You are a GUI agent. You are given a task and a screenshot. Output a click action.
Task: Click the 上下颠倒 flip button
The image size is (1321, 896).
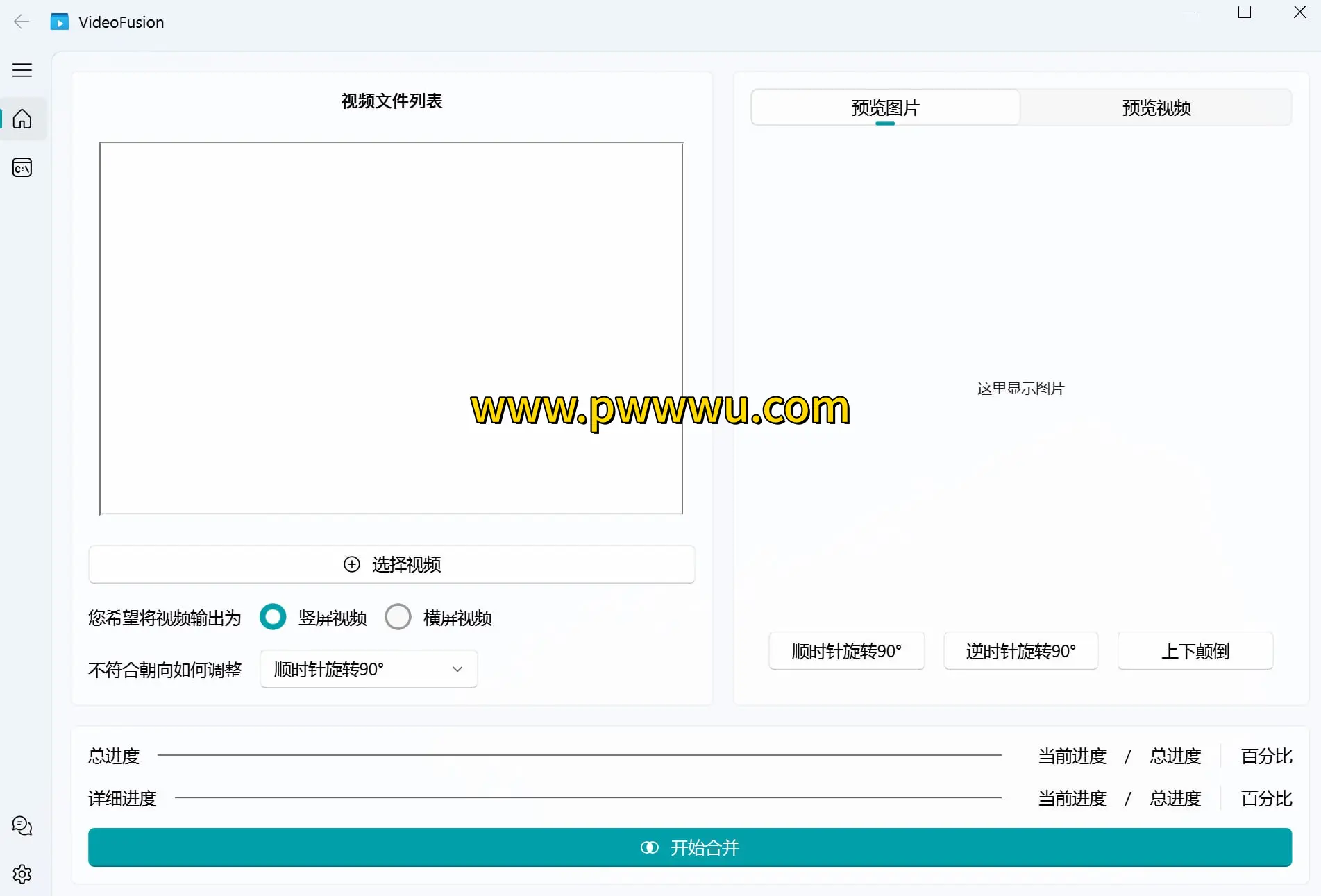tap(1195, 651)
